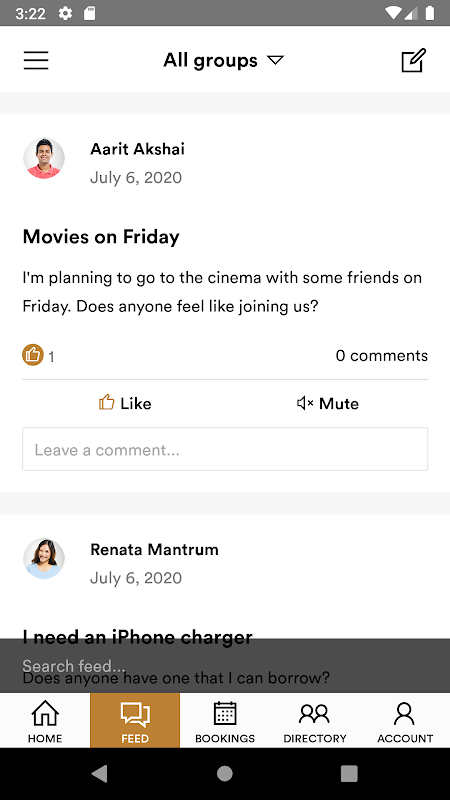
Task: Tap the Android back navigation button
Action: (x=99, y=774)
